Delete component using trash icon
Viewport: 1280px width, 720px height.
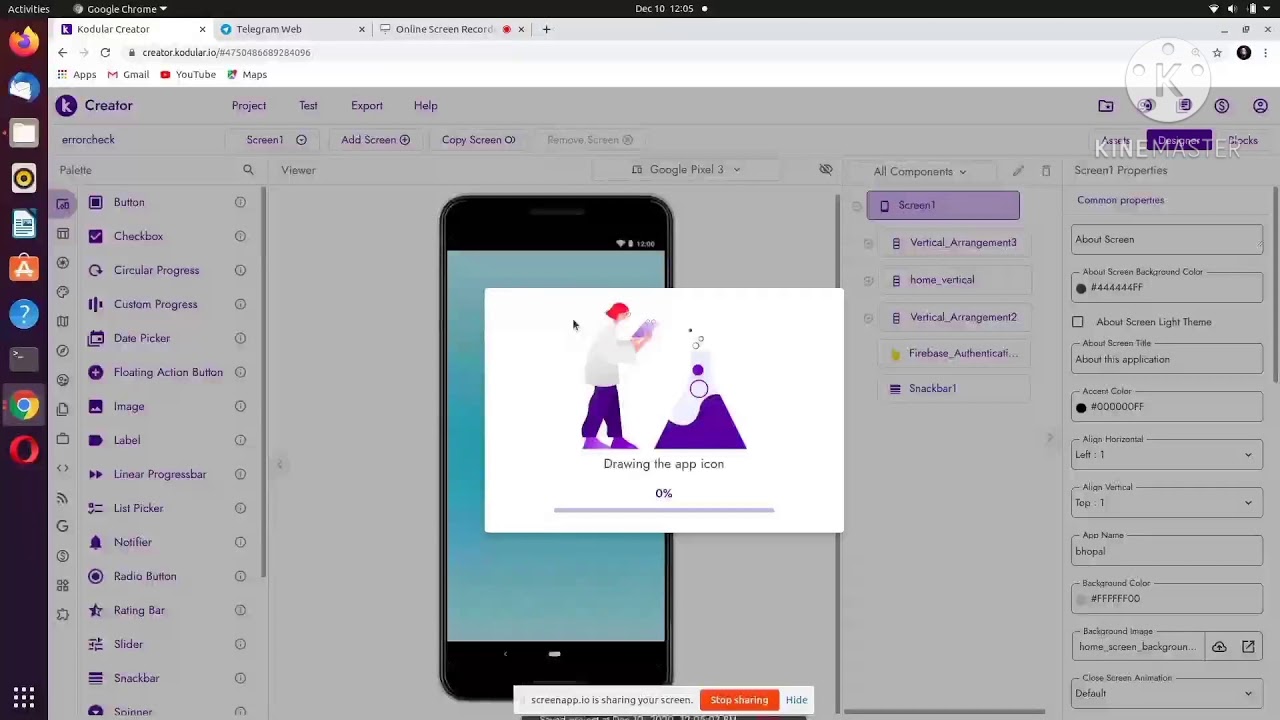[x=1046, y=171]
